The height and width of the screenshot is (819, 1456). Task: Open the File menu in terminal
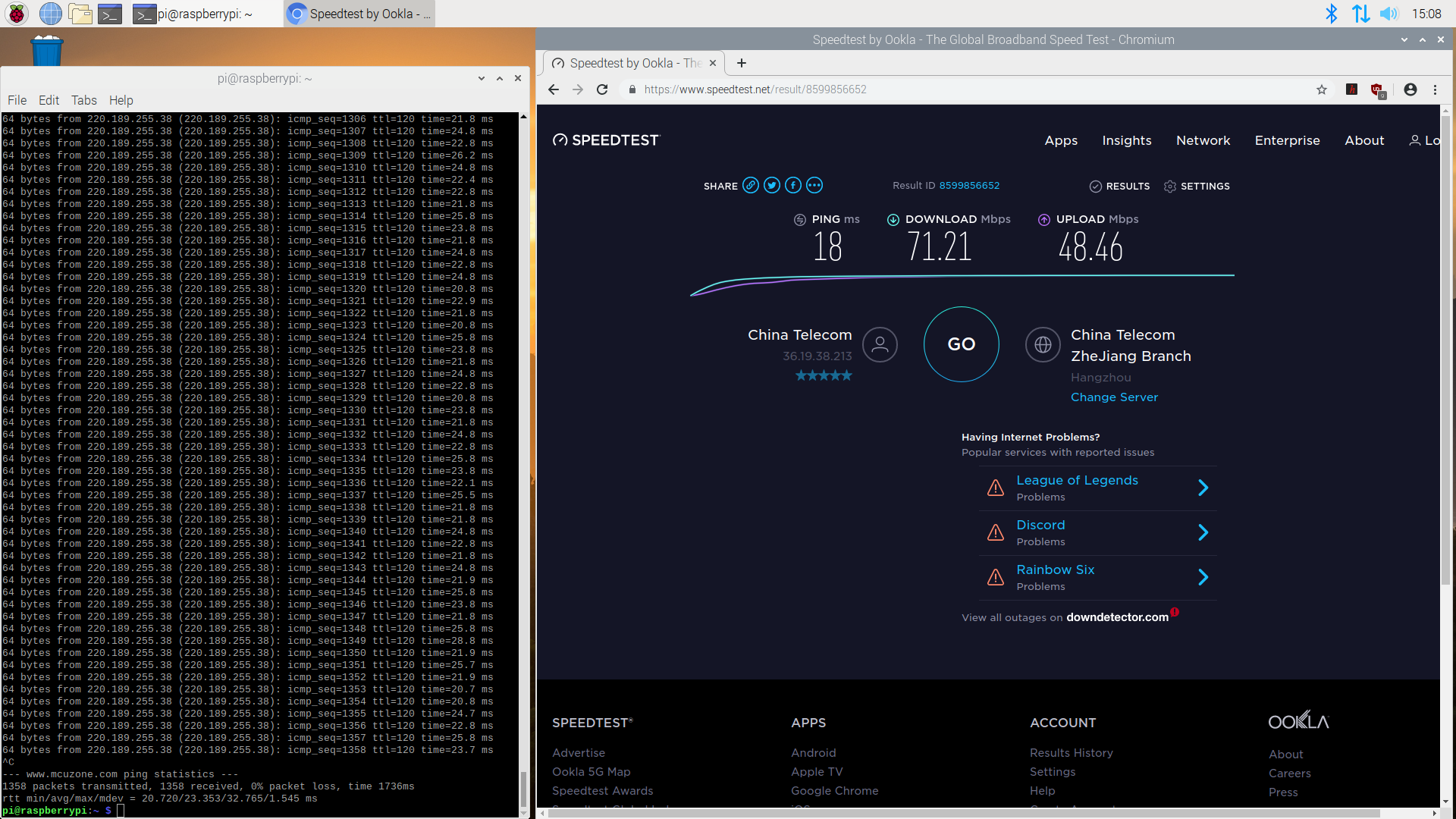click(17, 100)
